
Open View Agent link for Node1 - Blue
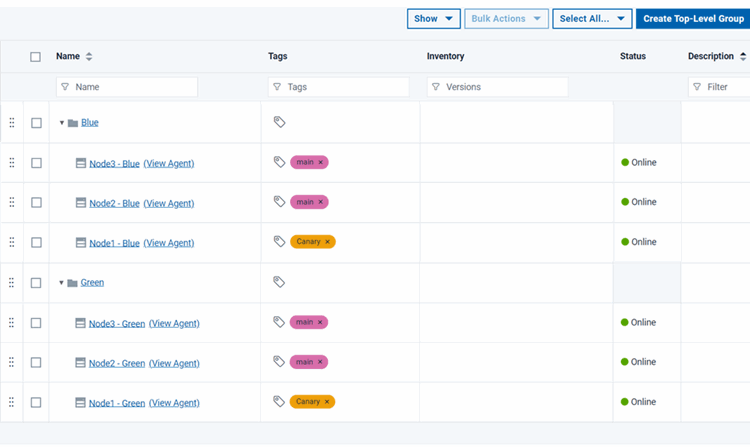169,243
